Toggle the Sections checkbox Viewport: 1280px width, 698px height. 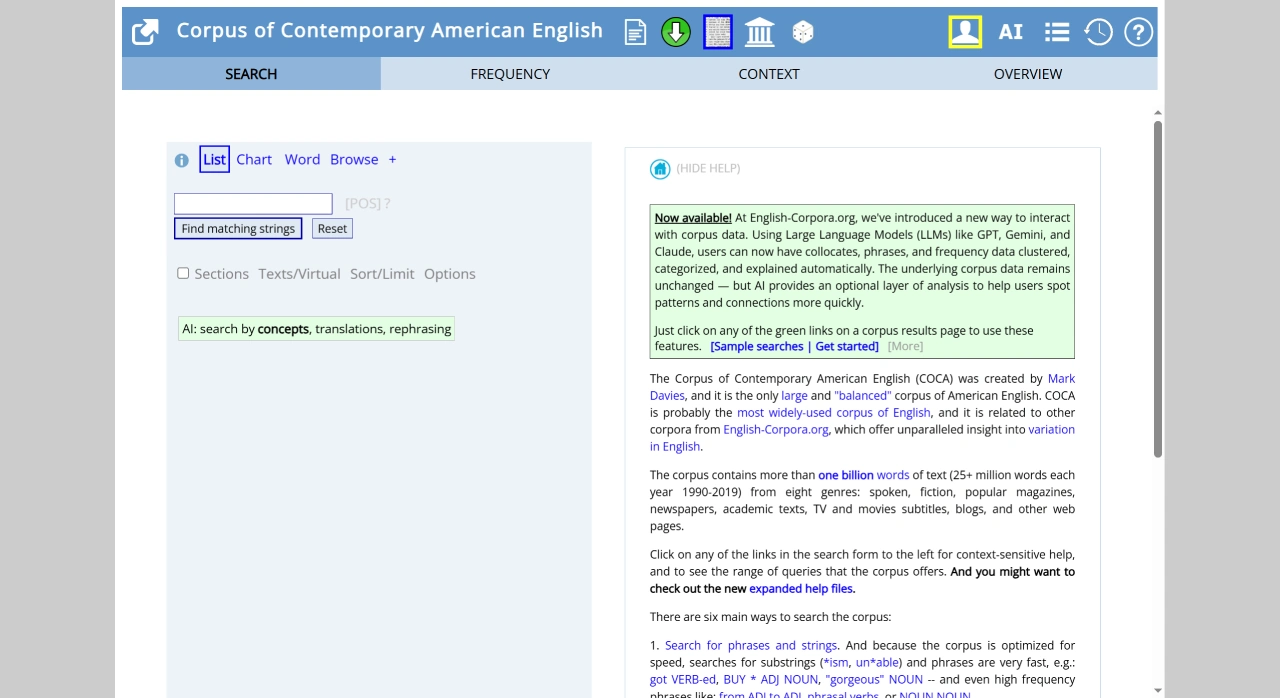pyautogui.click(x=183, y=273)
